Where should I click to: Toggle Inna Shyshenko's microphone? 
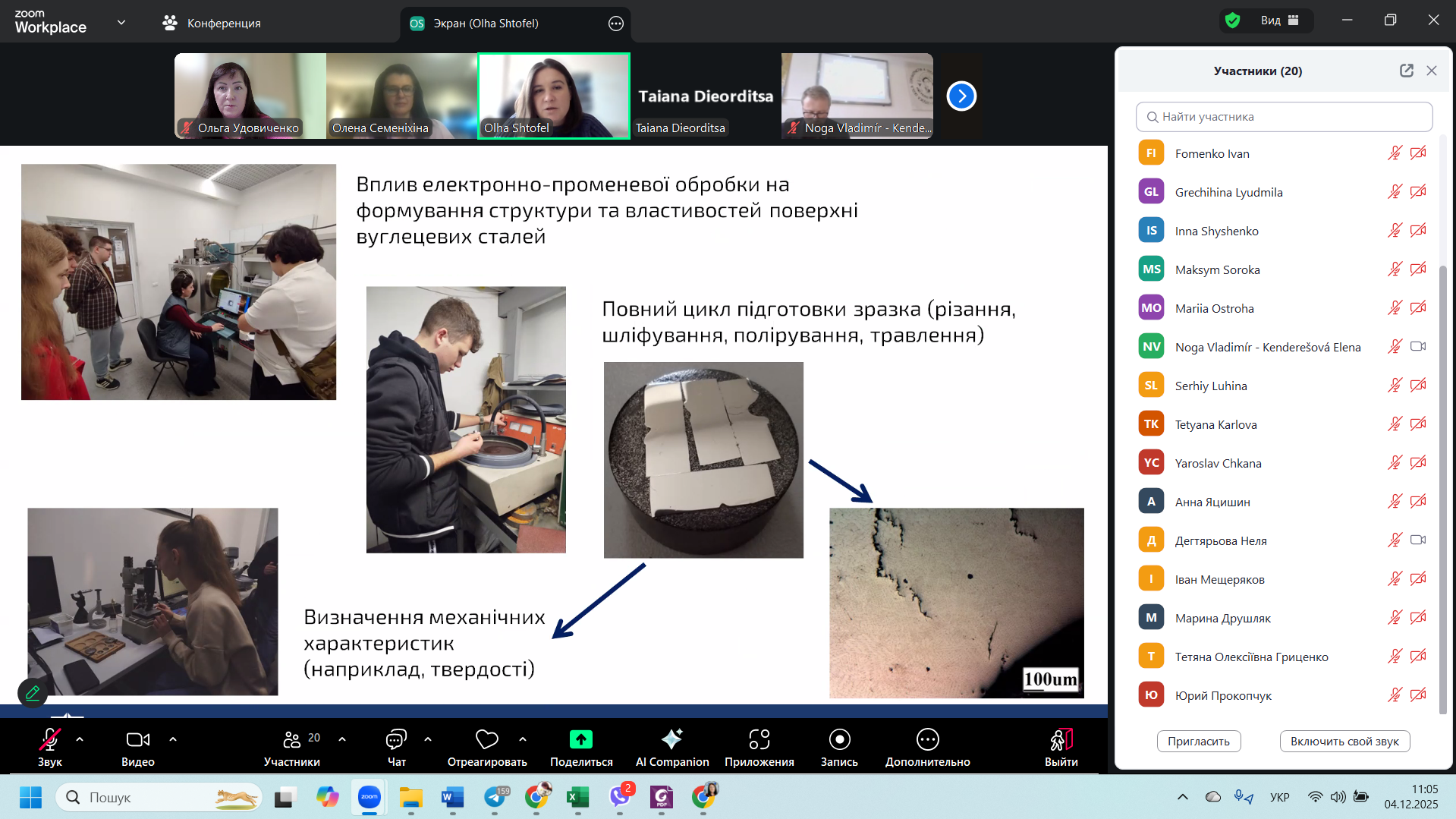pyautogui.click(x=1395, y=230)
